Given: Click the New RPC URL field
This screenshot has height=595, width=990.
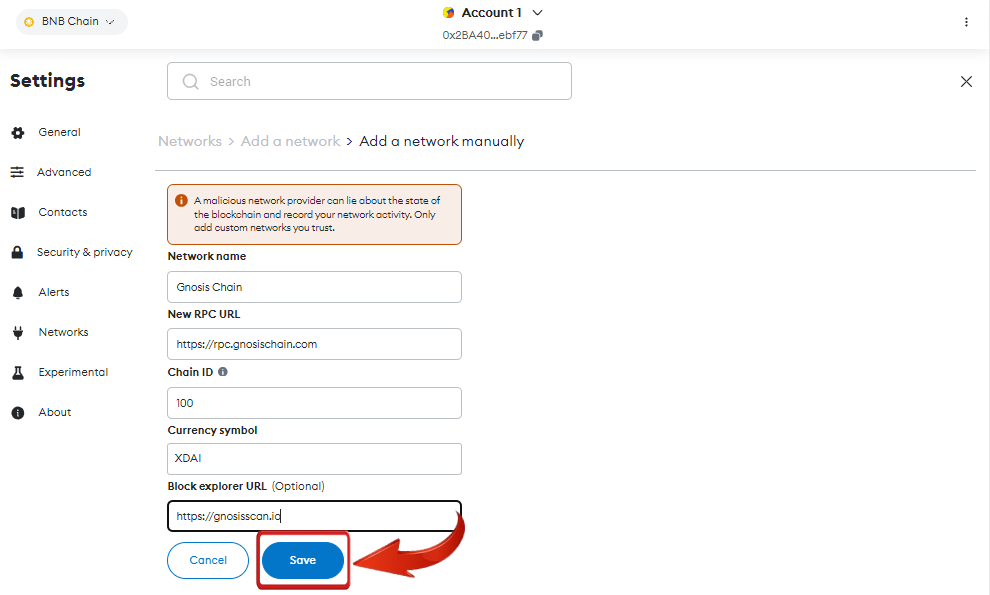Looking at the screenshot, I should (314, 344).
